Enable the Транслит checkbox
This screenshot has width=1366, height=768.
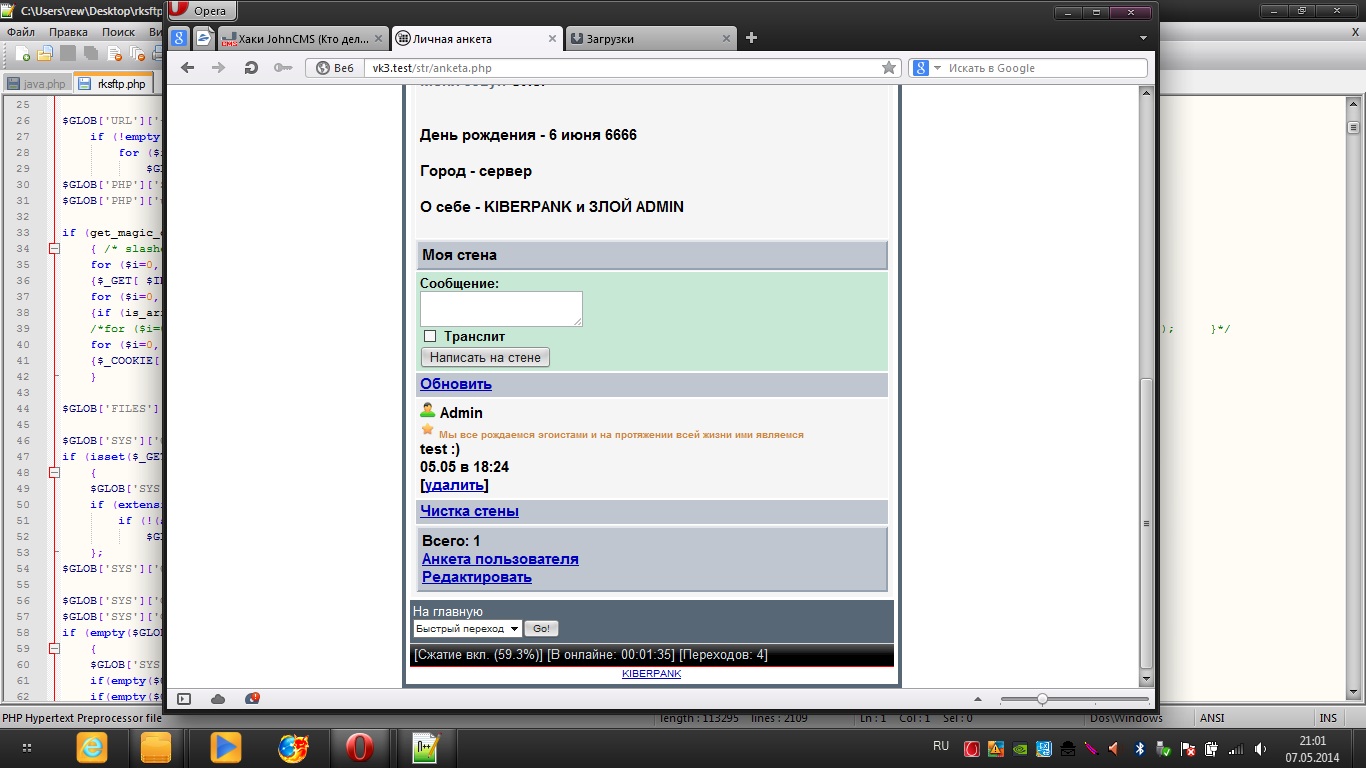(x=430, y=337)
